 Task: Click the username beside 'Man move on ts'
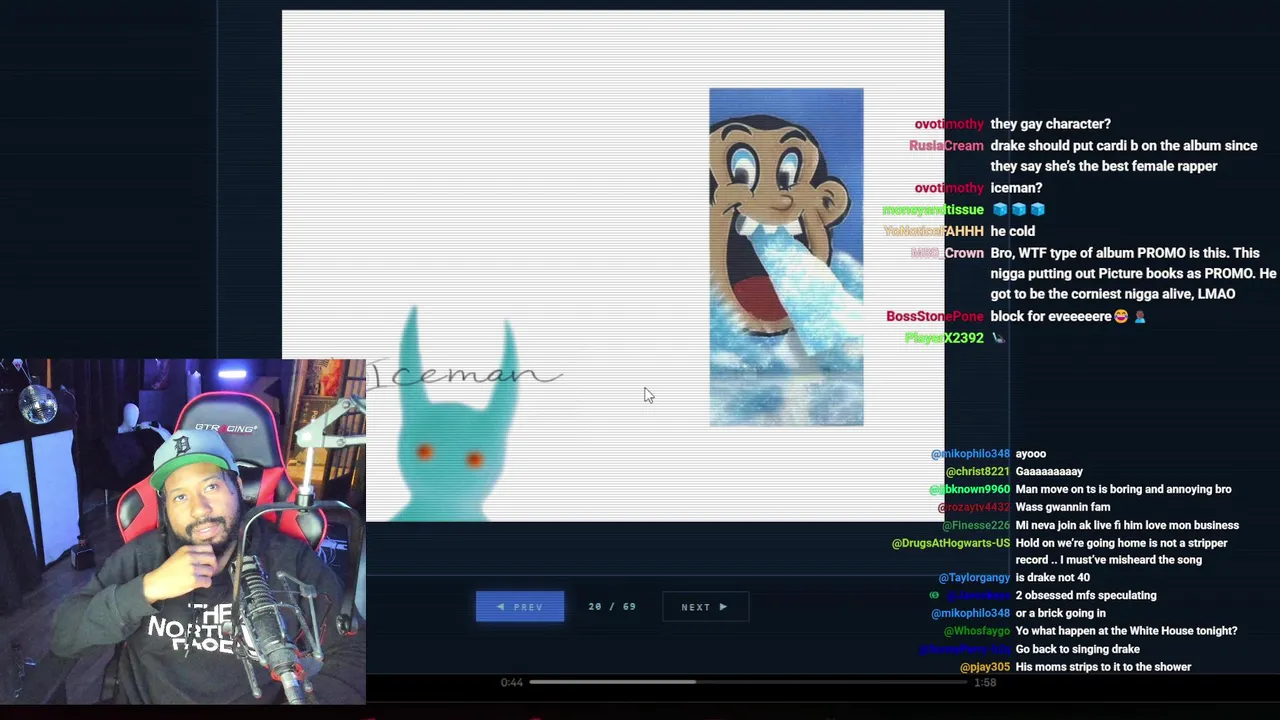pos(969,490)
